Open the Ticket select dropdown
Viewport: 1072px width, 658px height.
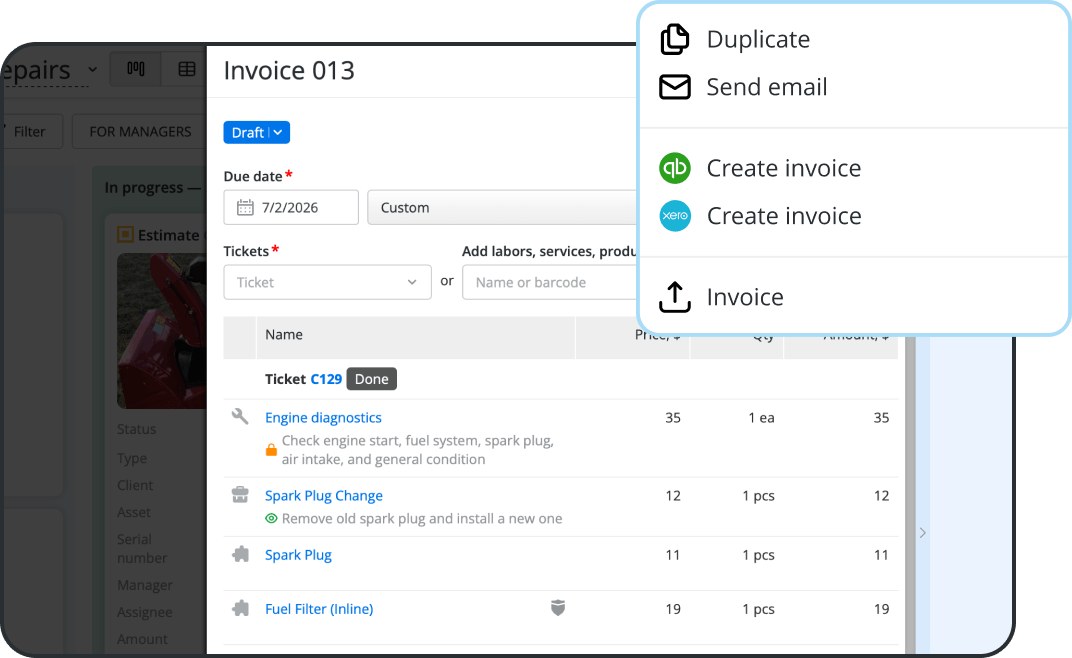click(327, 282)
